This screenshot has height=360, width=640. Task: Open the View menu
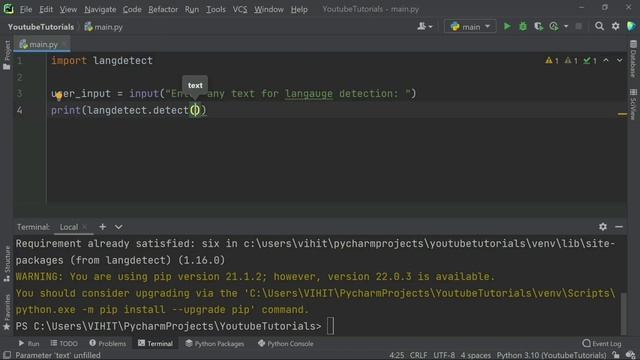tap(68, 9)
